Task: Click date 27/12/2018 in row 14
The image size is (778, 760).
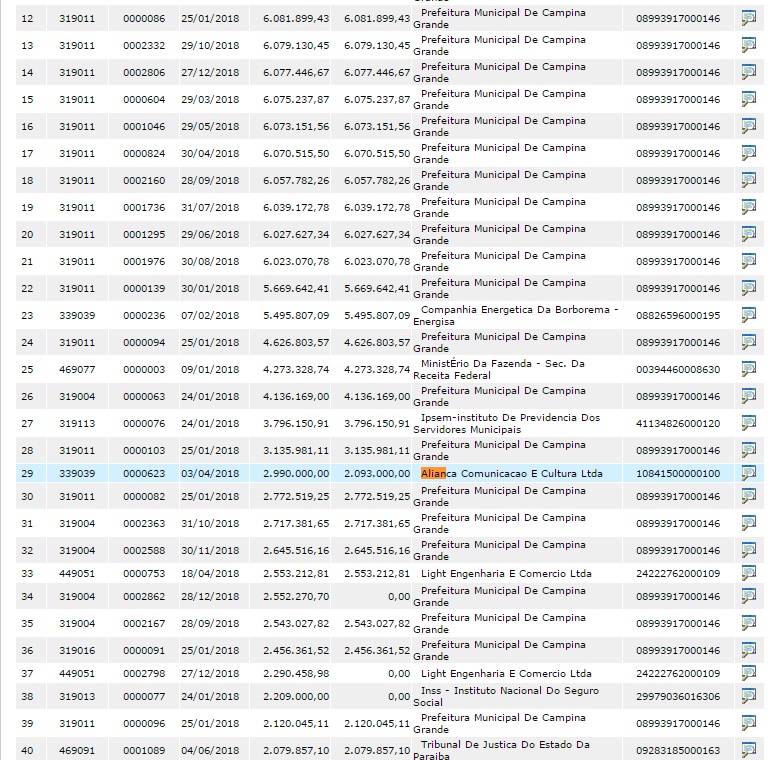Action: 210,72
